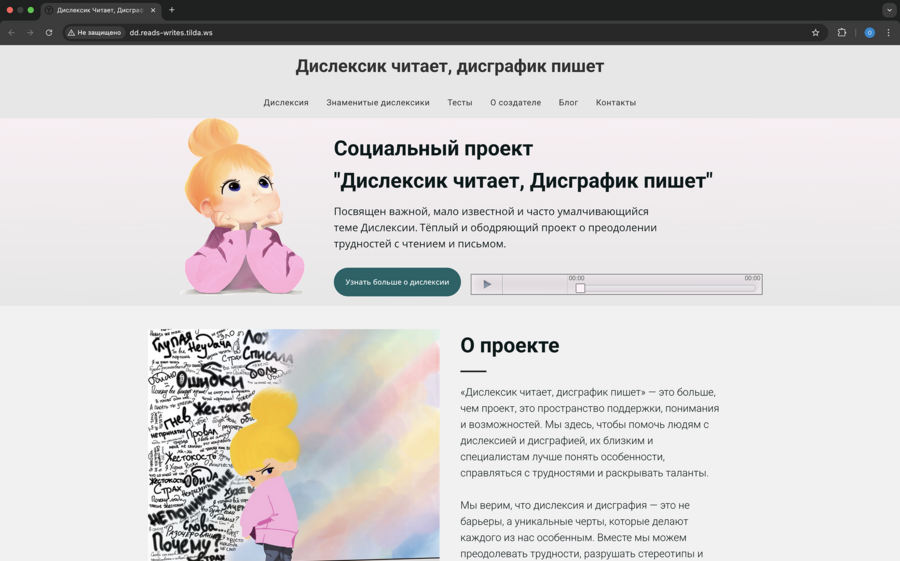Open the 'Блог' menu link
This screenshot has height=561, width=900.
point(568,102)
